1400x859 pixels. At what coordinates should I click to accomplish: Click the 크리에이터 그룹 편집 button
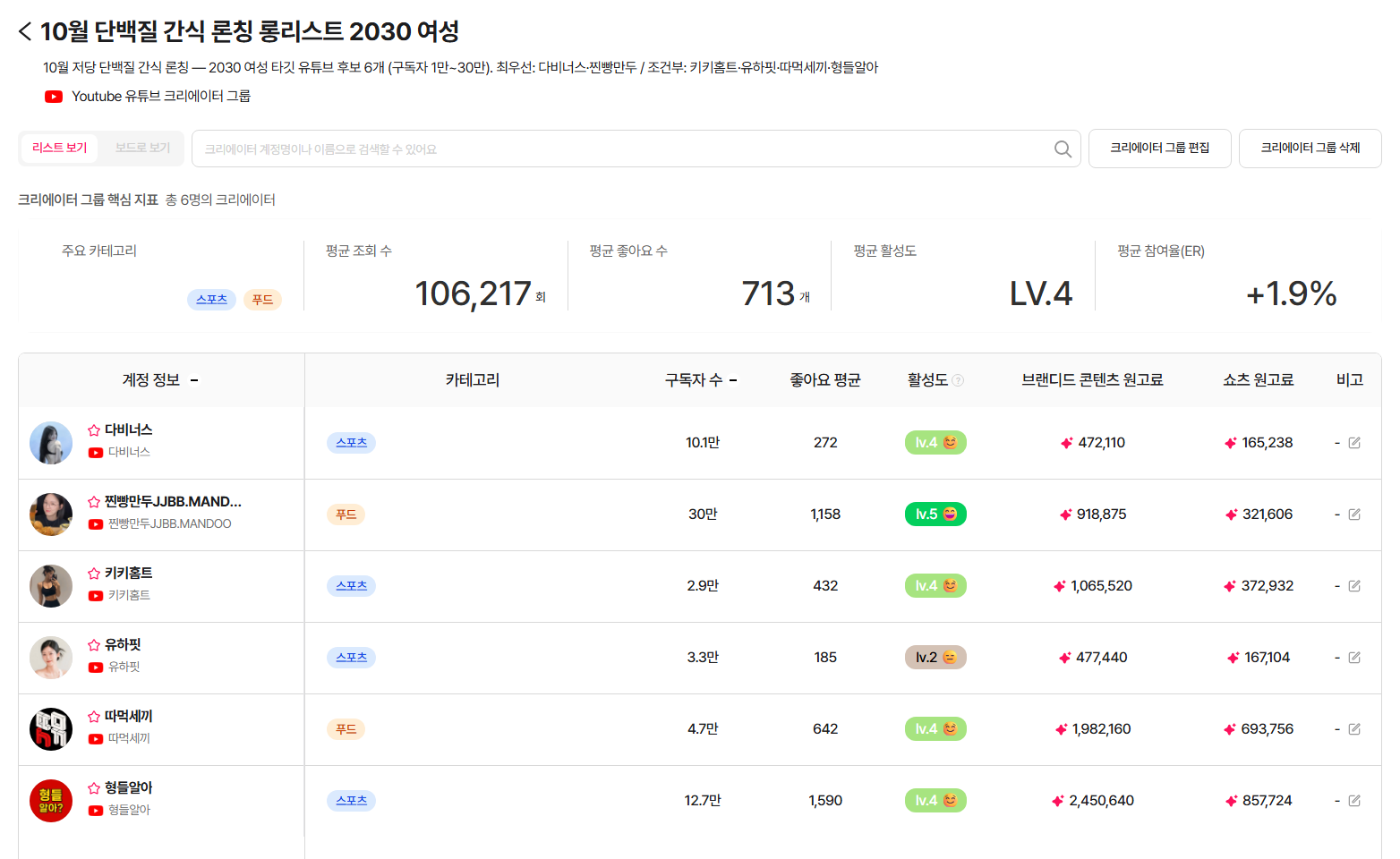coord(1160,149)
